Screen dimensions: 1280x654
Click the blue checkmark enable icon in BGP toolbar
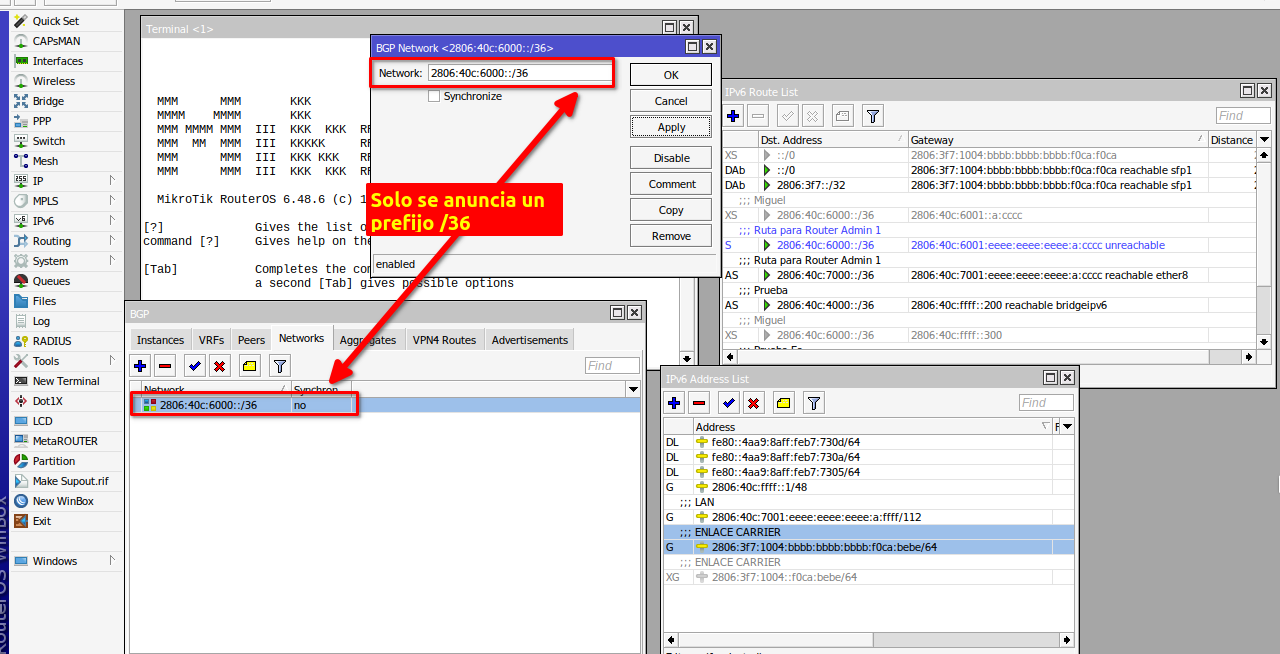194,366
